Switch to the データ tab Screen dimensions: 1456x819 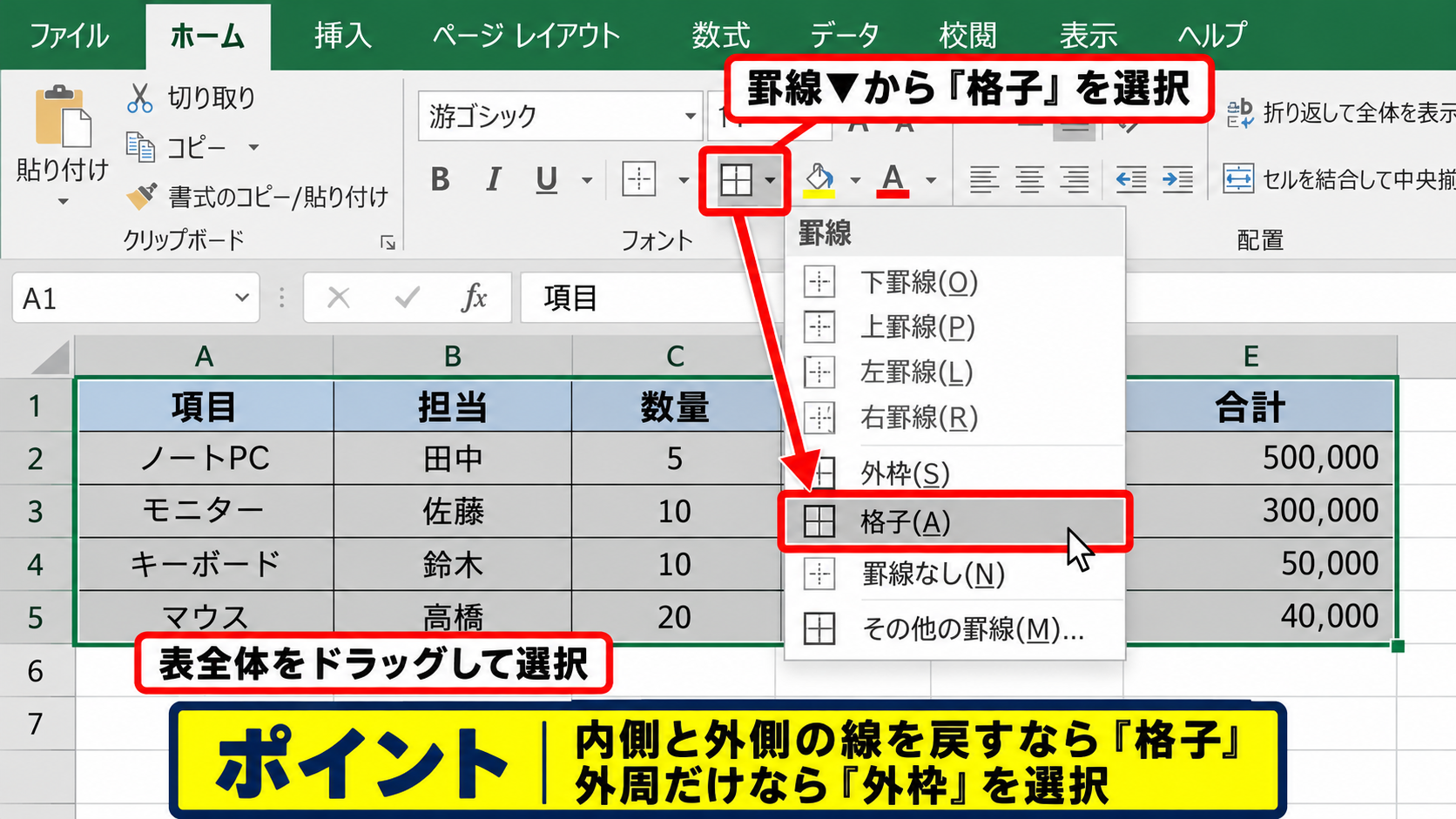coord(844,36)
